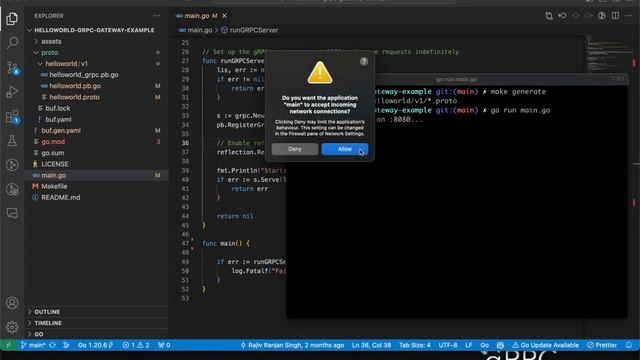This screenshot has height=360, width=640.
Task: Click Go language mode in status bar
Action: (x=484, y=345)
